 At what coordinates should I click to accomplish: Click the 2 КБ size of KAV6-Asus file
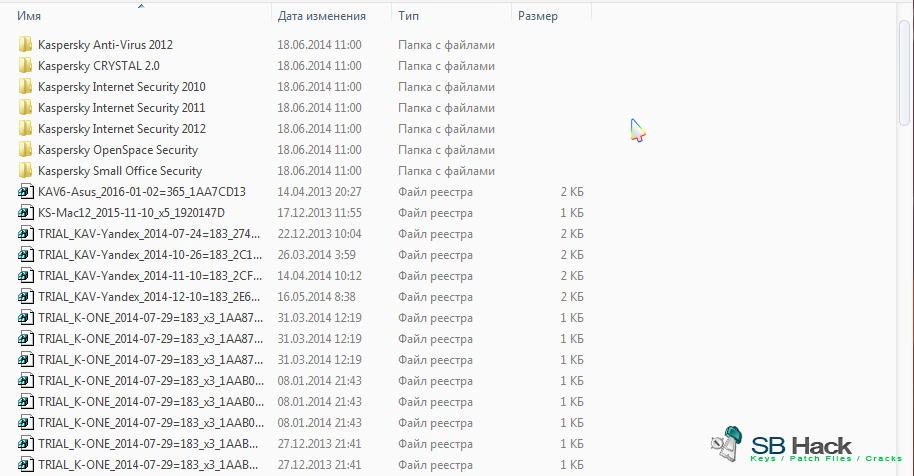click(x=572, y=192)
